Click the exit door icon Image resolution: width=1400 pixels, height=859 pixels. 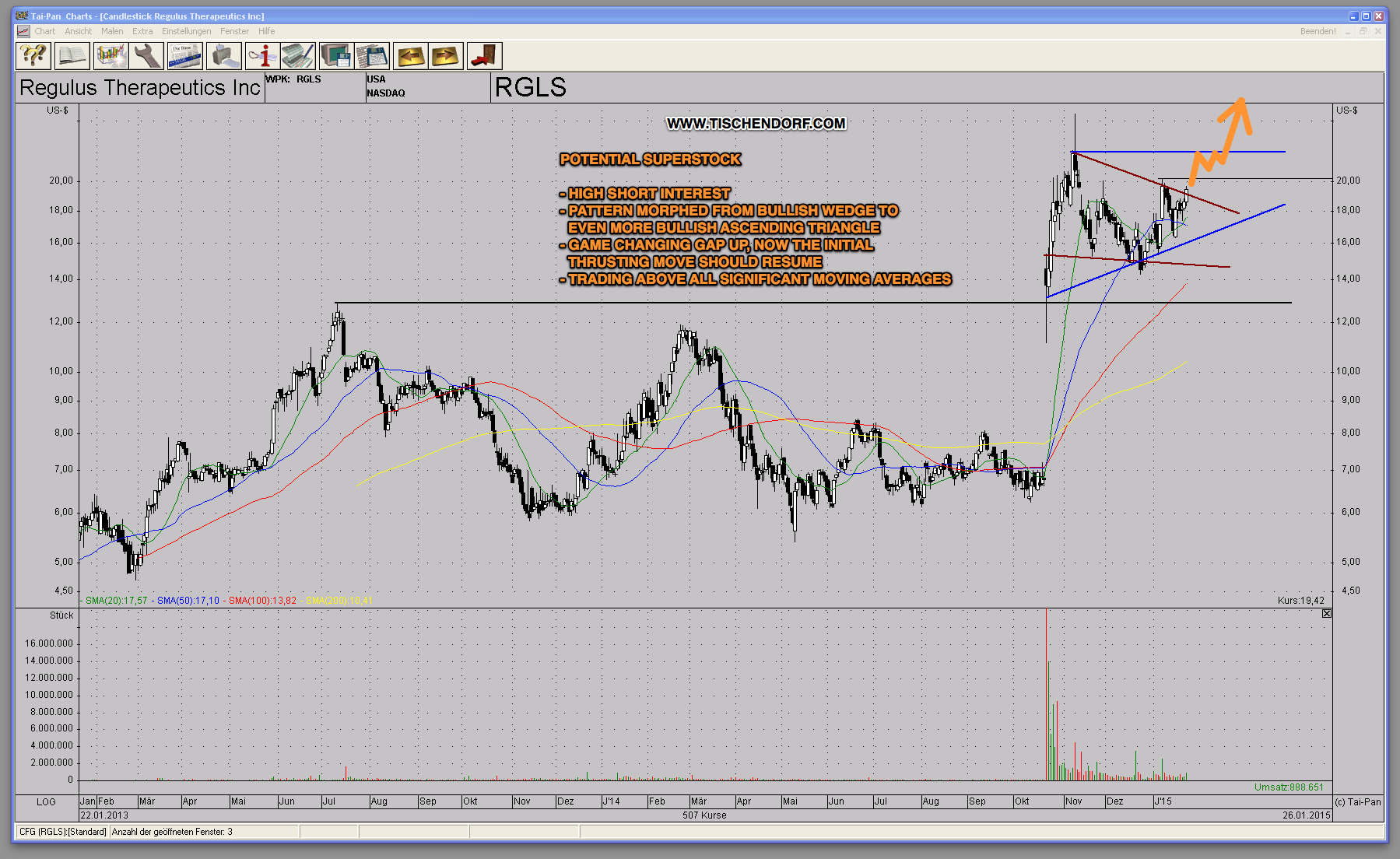[x=484, y=56]
